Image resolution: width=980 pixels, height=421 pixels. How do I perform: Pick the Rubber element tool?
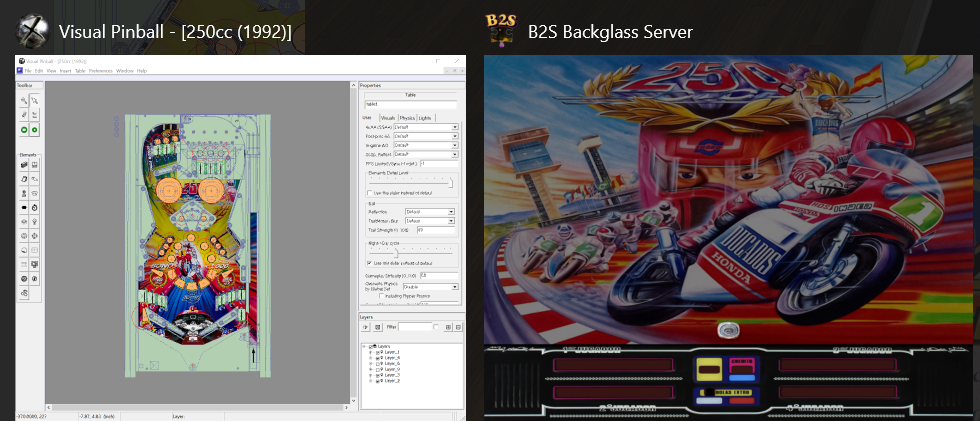click(24, 293)
